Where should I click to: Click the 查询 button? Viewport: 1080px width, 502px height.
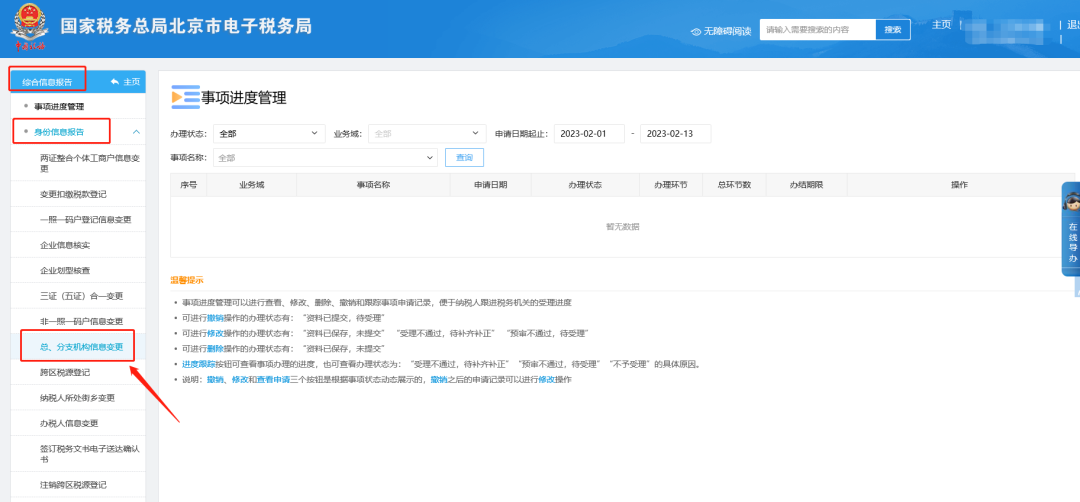pos(464,158)
